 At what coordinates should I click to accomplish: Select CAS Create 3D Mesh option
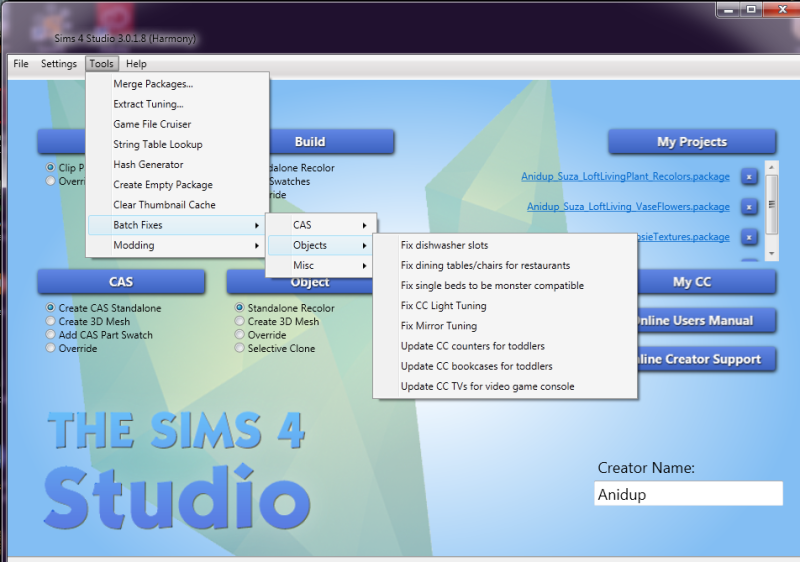click(50, 321)
